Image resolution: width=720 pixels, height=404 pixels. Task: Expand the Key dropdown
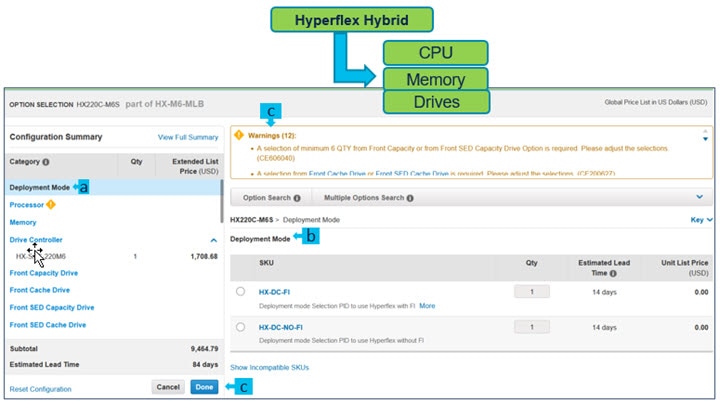(702, 218)
